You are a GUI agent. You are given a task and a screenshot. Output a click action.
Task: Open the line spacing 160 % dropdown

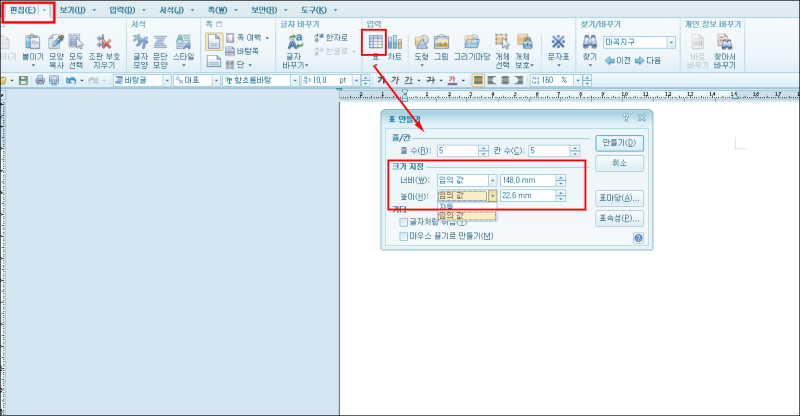coord(578,81)
